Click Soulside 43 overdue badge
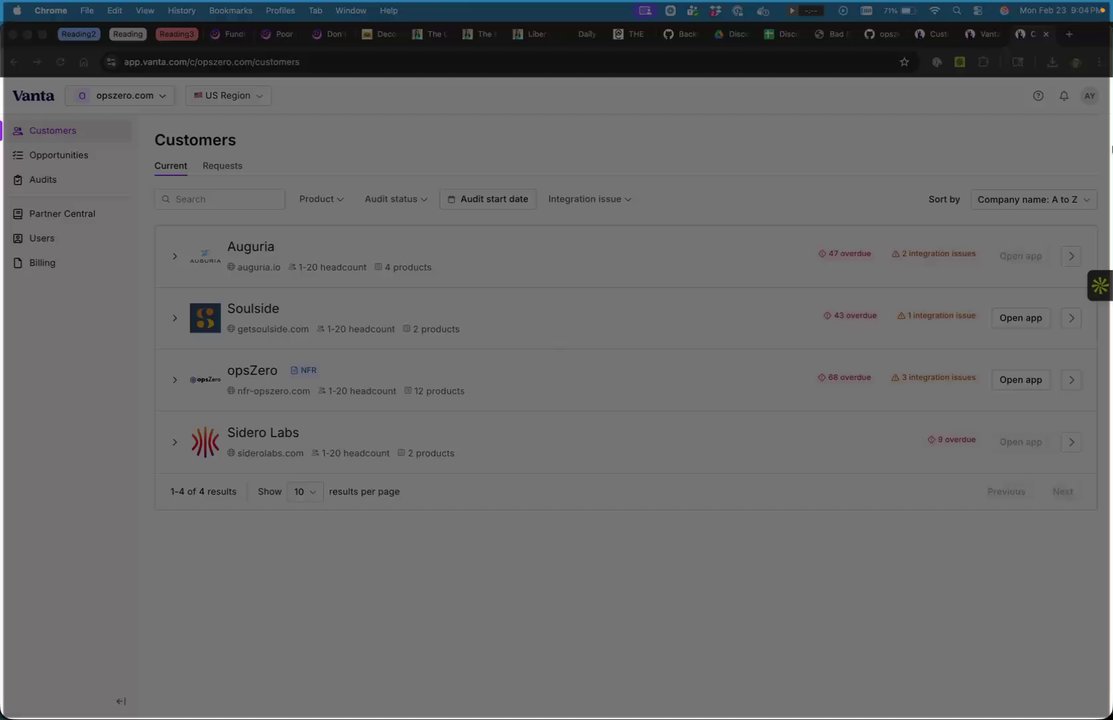Image resolution: width=1113 pixels, height=720 pixels. tap(850, 316)
